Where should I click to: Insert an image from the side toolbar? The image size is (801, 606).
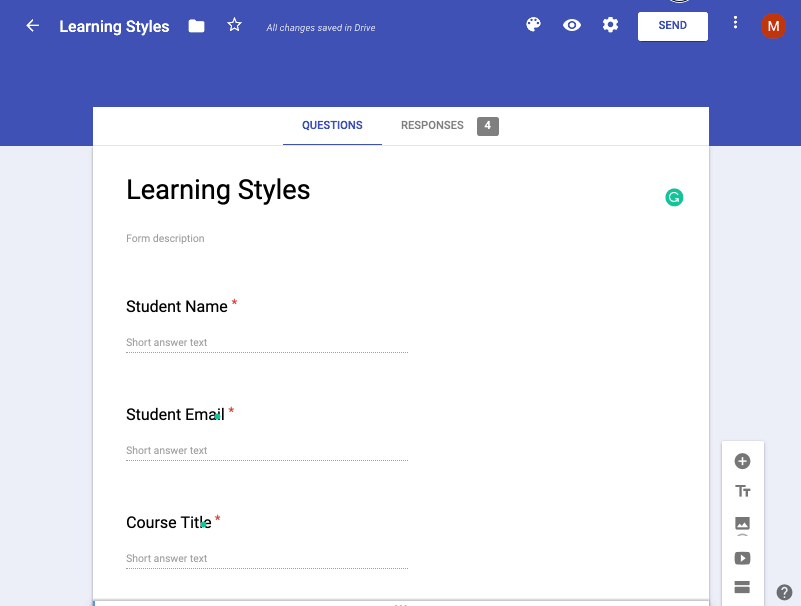click(x=742, y=524)
